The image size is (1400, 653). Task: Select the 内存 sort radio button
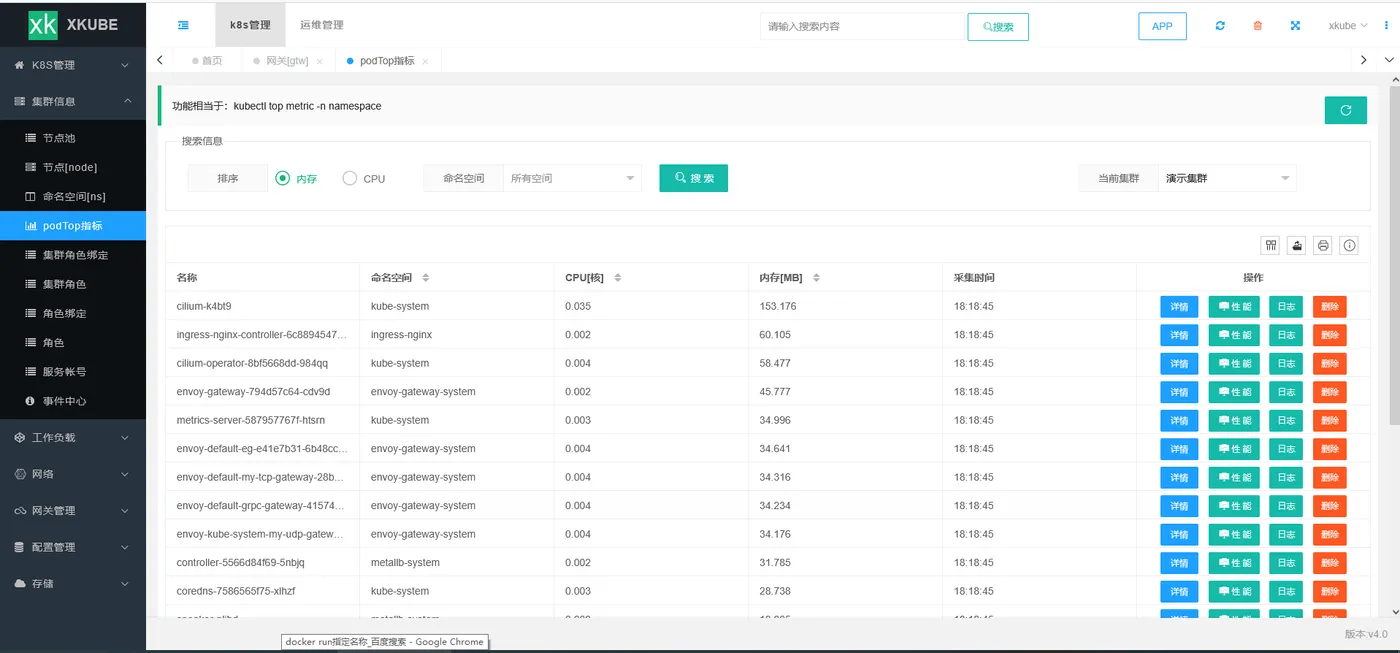pos(283,178)
